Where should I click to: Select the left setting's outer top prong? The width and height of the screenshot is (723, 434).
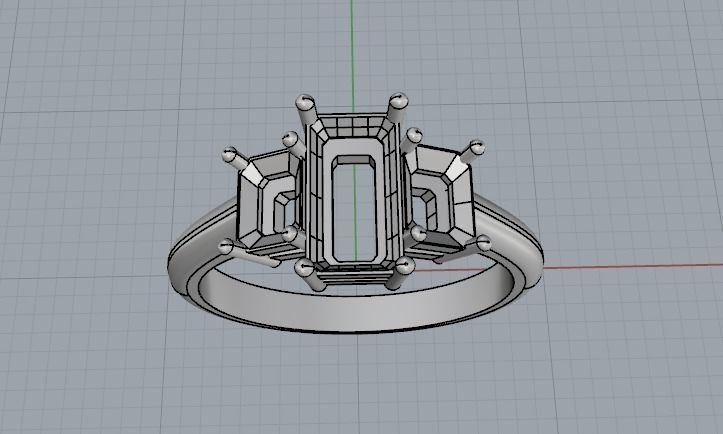pyautogui.click(x=235, y=158)
